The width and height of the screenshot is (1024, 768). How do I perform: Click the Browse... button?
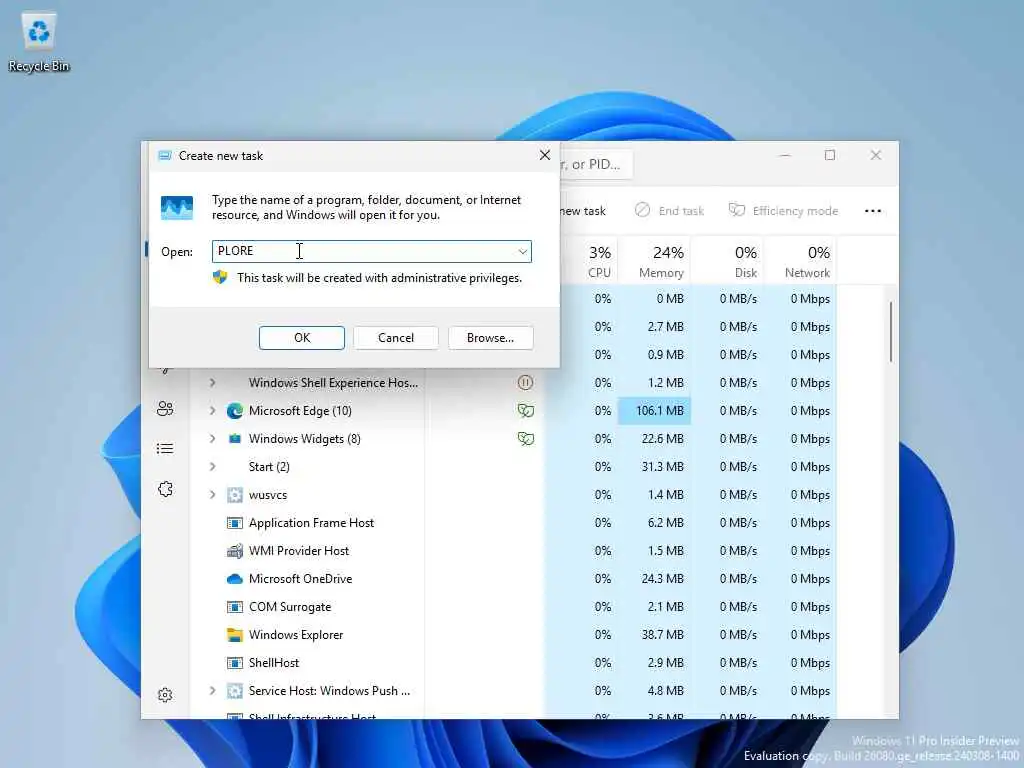(x=490, y=338)
